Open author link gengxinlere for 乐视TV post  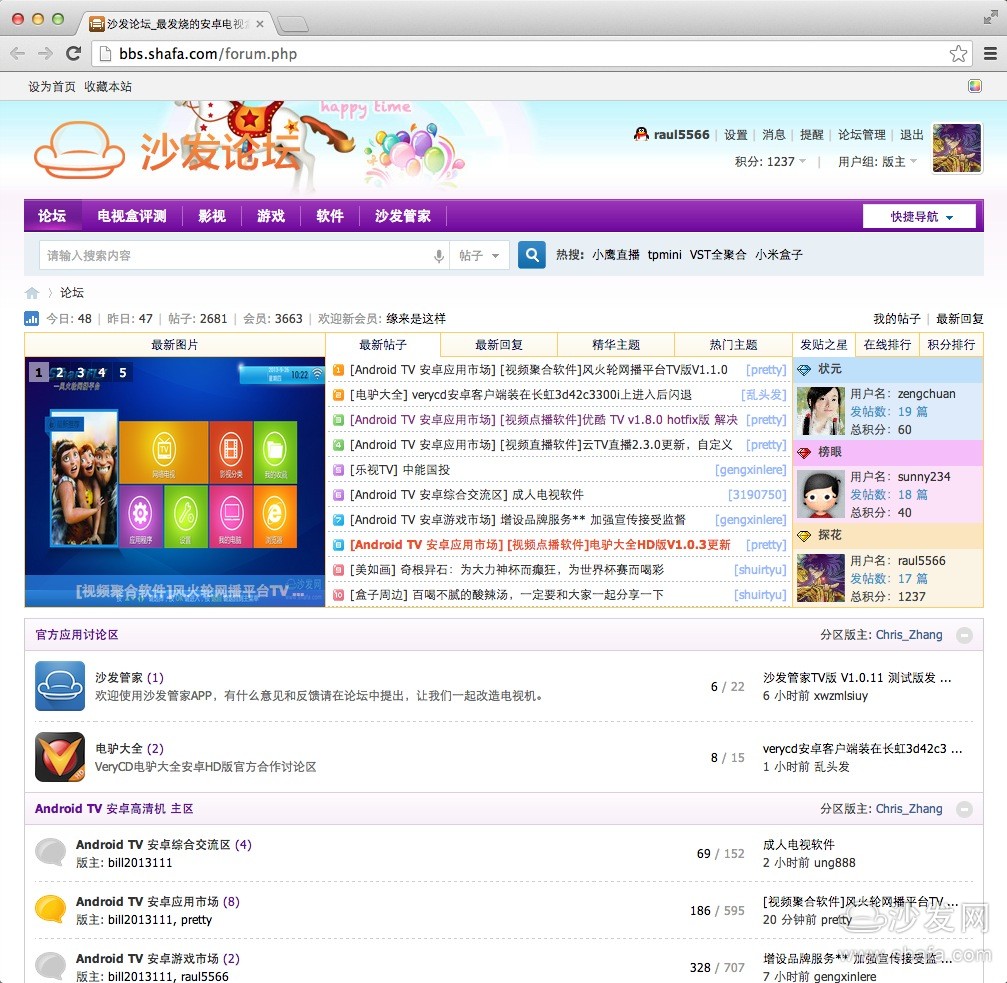(751, 470)
